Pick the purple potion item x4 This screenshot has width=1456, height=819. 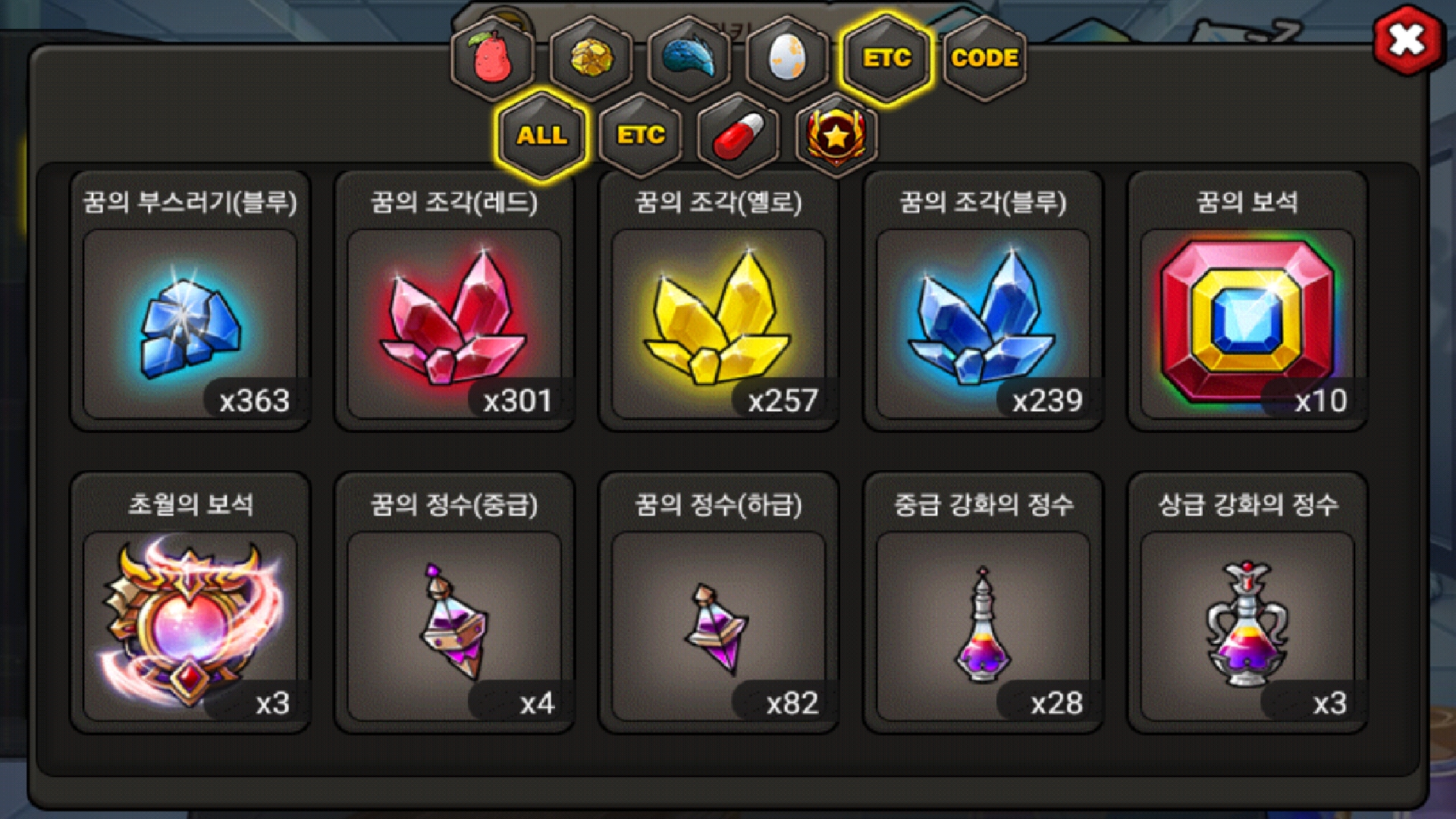point(454,603)
